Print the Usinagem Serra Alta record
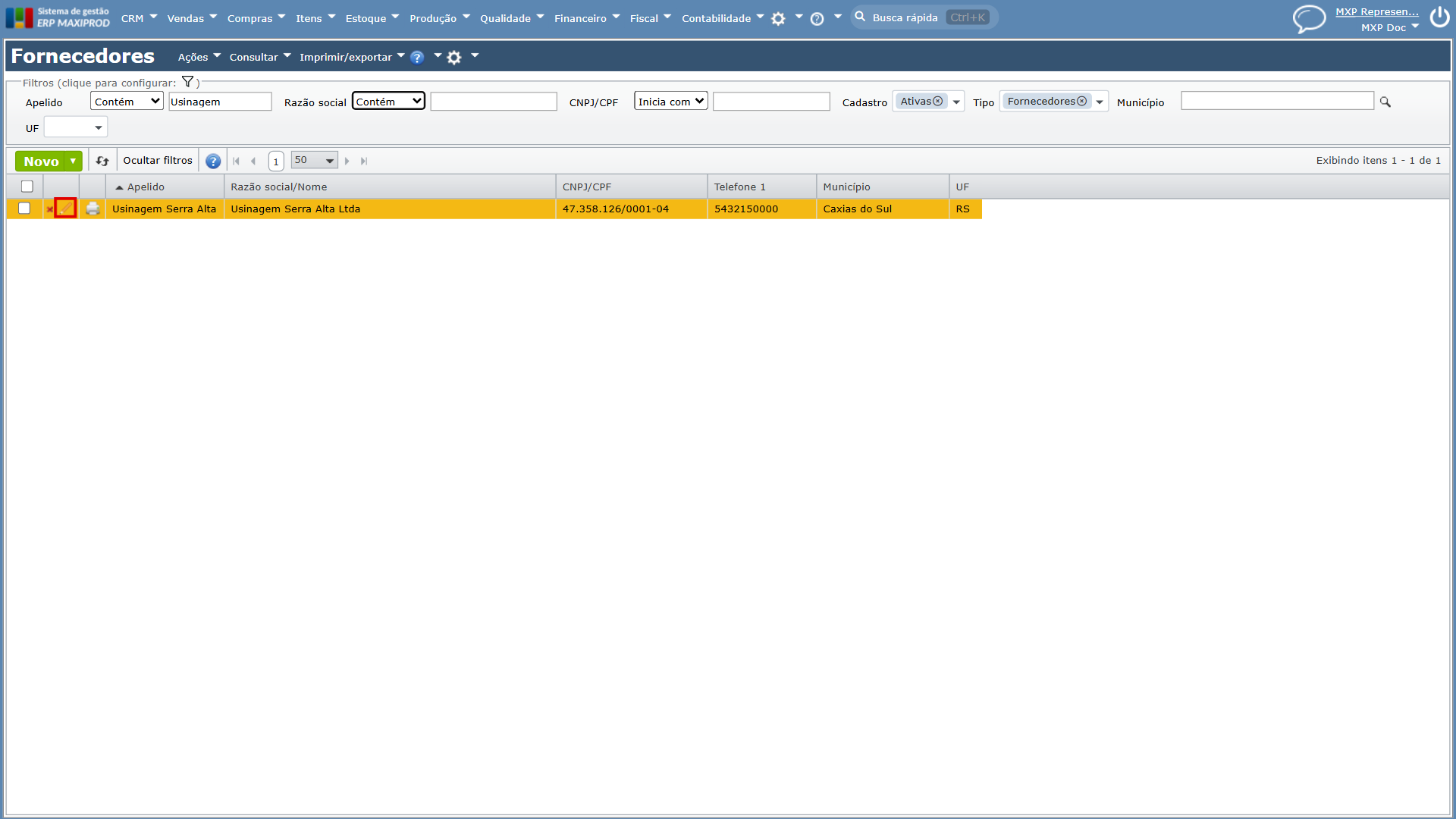Image resolution: width=1456 pixels, height=819 pixels. (93, 209)
